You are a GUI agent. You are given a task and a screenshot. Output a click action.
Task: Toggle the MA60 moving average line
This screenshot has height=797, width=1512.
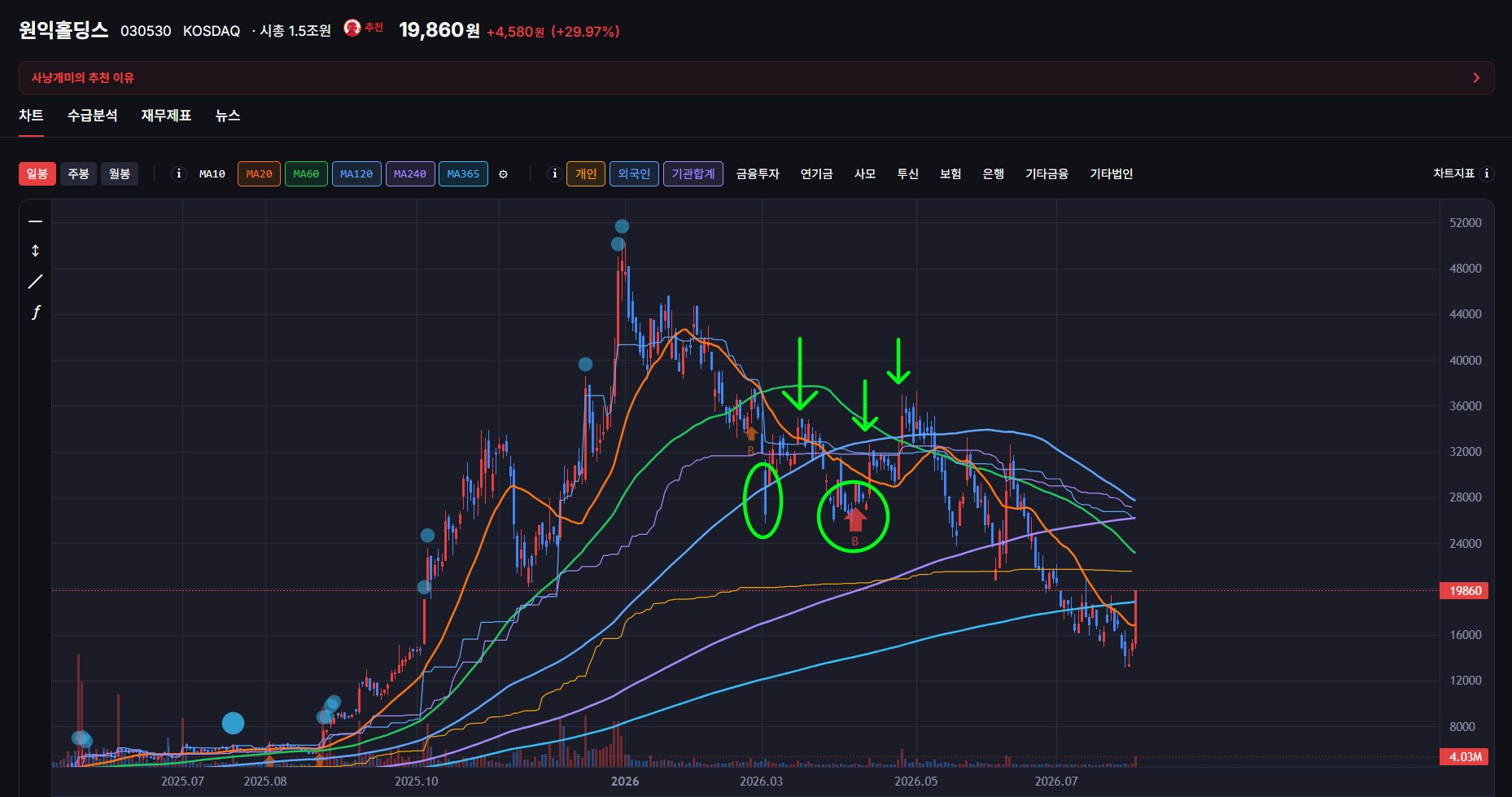coord(306,174)
